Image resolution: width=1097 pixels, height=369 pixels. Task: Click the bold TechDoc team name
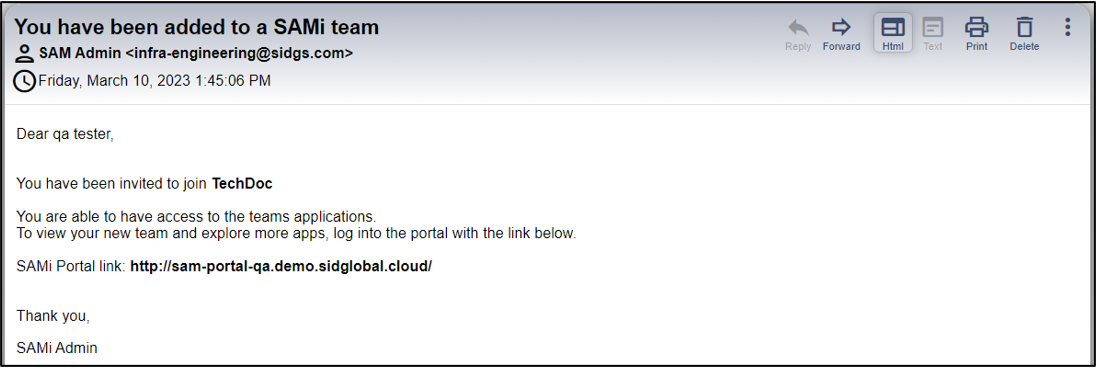242,184
